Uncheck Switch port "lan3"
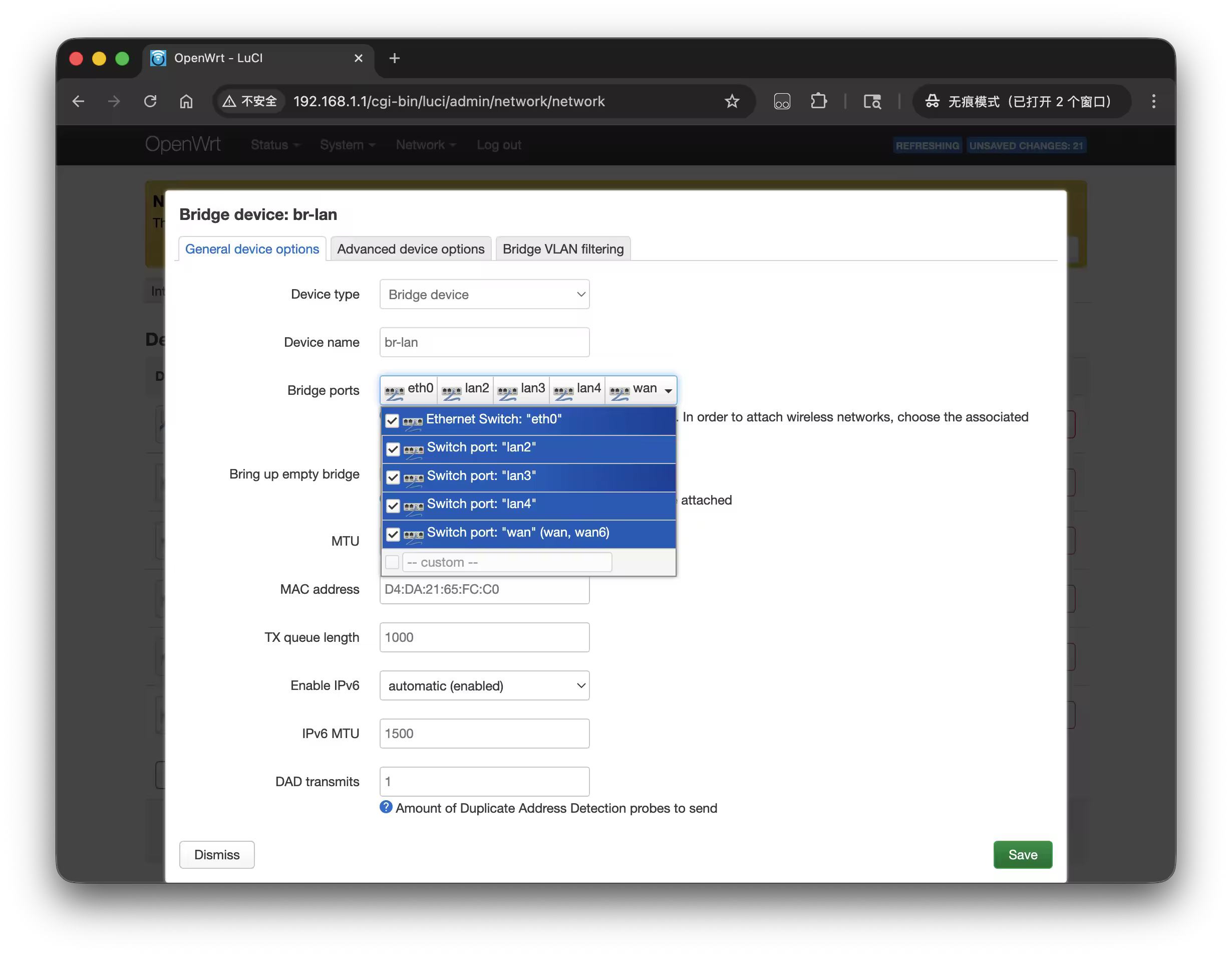1232x957 pixels. (393, 477)
